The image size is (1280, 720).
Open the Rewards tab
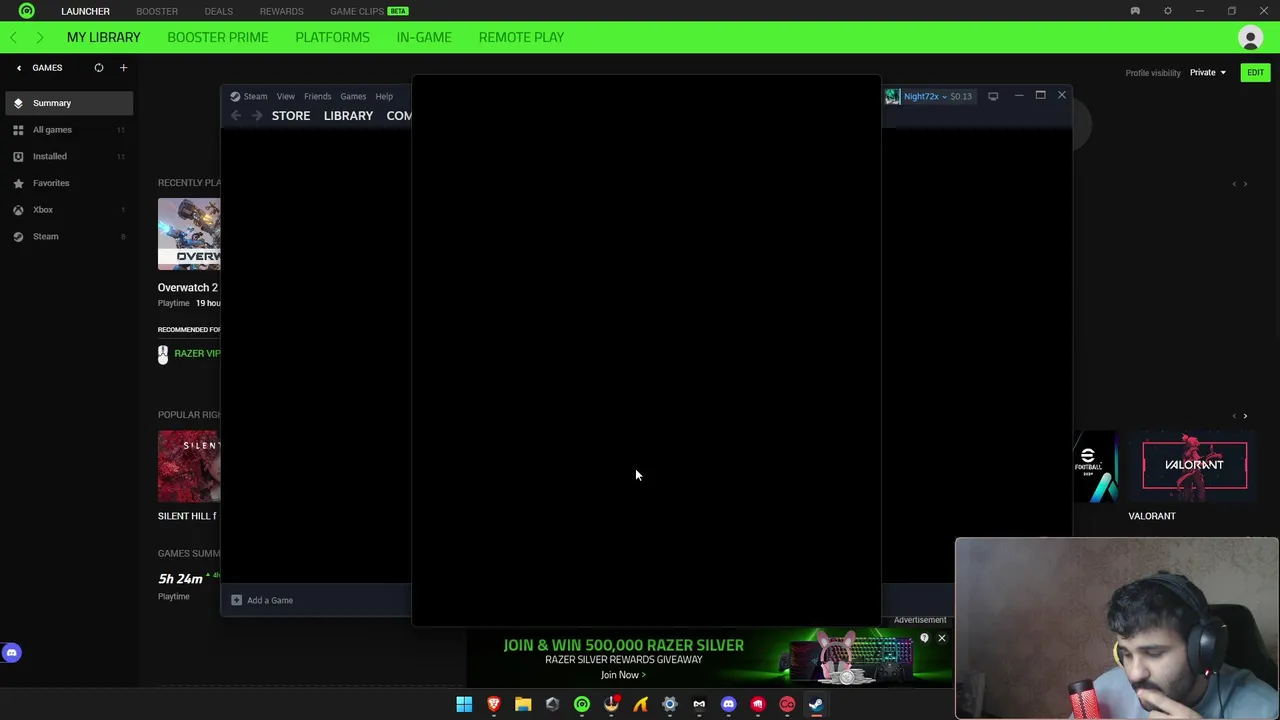pyautogui.click(x=281, y=11)
